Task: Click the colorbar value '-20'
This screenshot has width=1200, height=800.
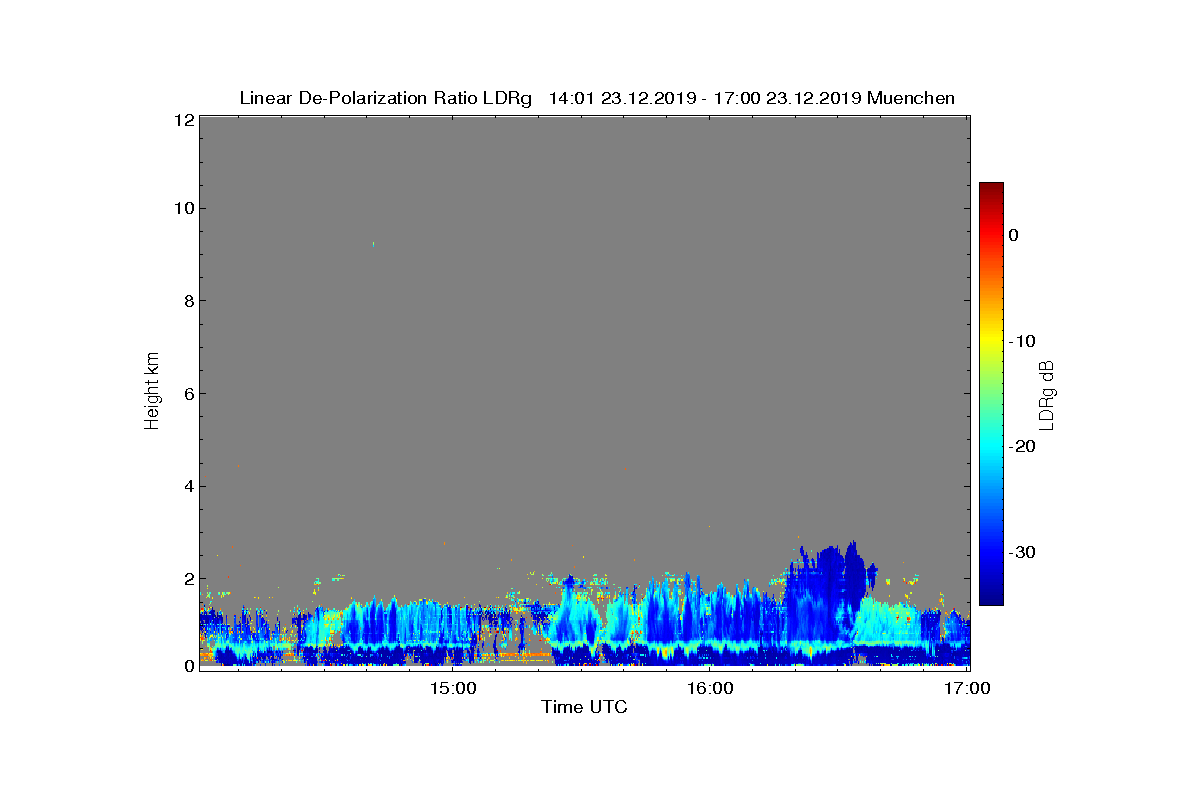Action: coord(1022,446)
